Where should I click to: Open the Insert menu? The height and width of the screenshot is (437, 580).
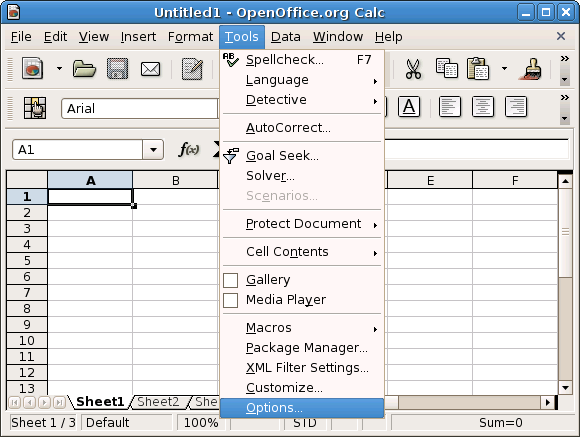[x=138, y=37]
